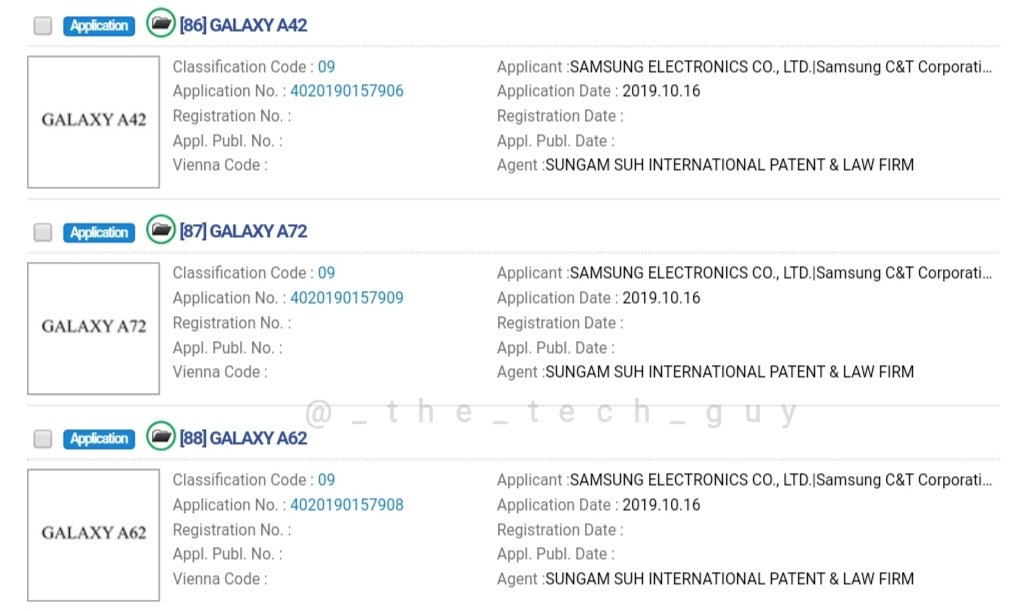View the GALAXY A42 trademark thumbnail
The width and height of the screenshot is (1023, 611).
93,121
